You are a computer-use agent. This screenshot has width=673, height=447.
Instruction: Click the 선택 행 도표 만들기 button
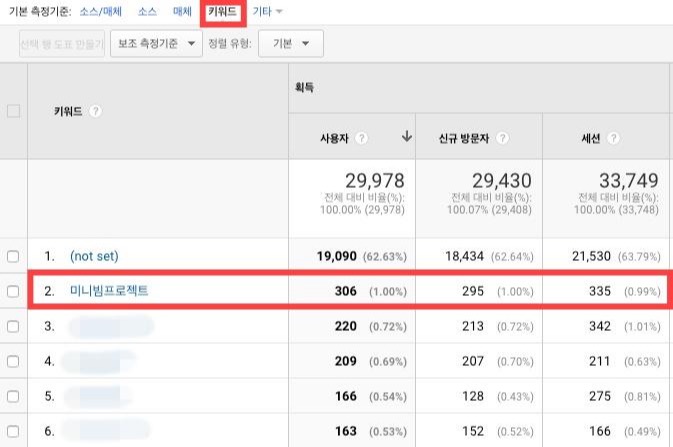click(62, 43)
